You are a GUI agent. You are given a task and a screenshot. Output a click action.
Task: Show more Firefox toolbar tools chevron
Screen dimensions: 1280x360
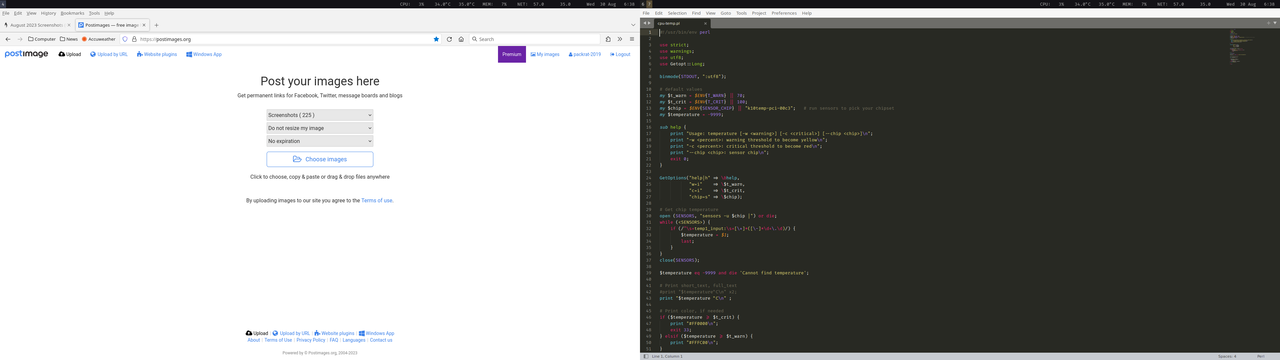[x=620, y=39]
